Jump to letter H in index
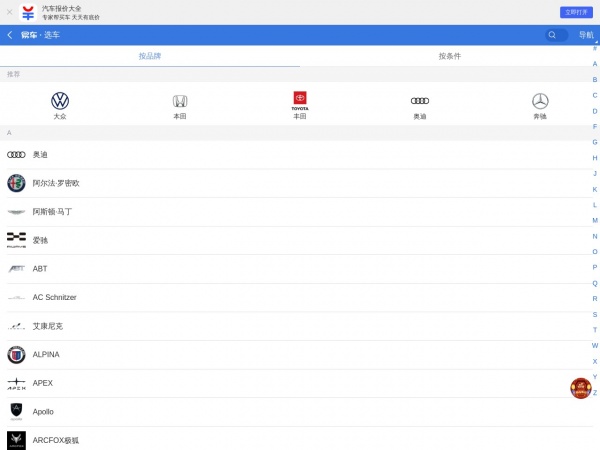Viewport: 600px width, 450px height. tap(595, 158)
